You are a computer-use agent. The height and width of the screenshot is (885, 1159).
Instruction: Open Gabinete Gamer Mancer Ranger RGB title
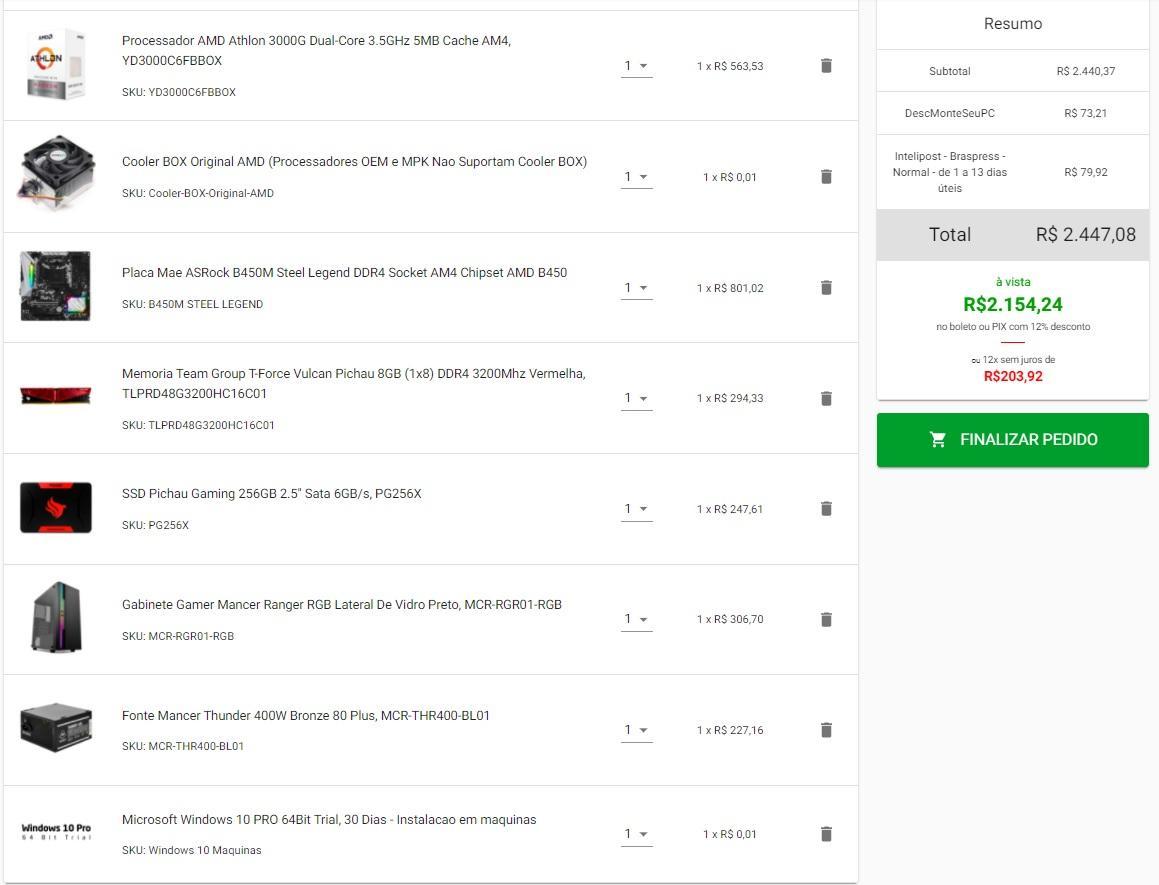[x=341, y=604]
